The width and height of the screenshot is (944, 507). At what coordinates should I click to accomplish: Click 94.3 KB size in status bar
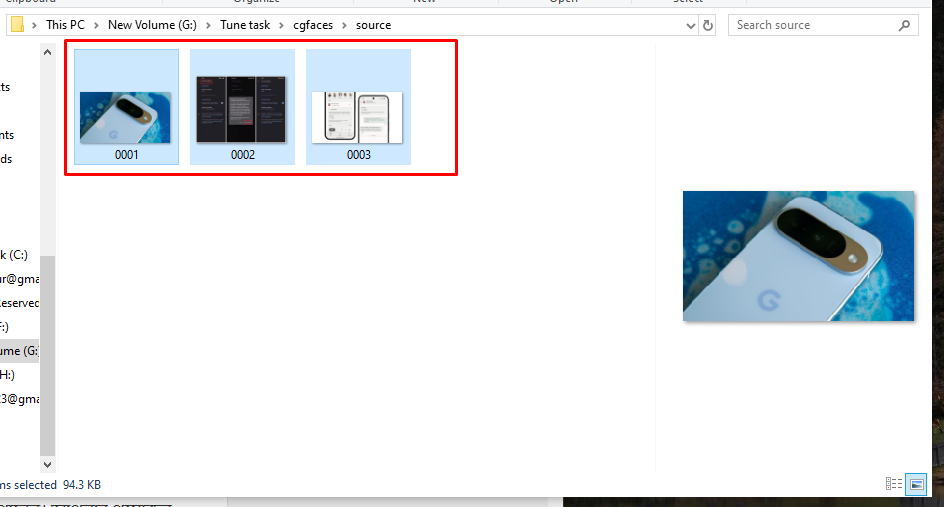(82, 485)
